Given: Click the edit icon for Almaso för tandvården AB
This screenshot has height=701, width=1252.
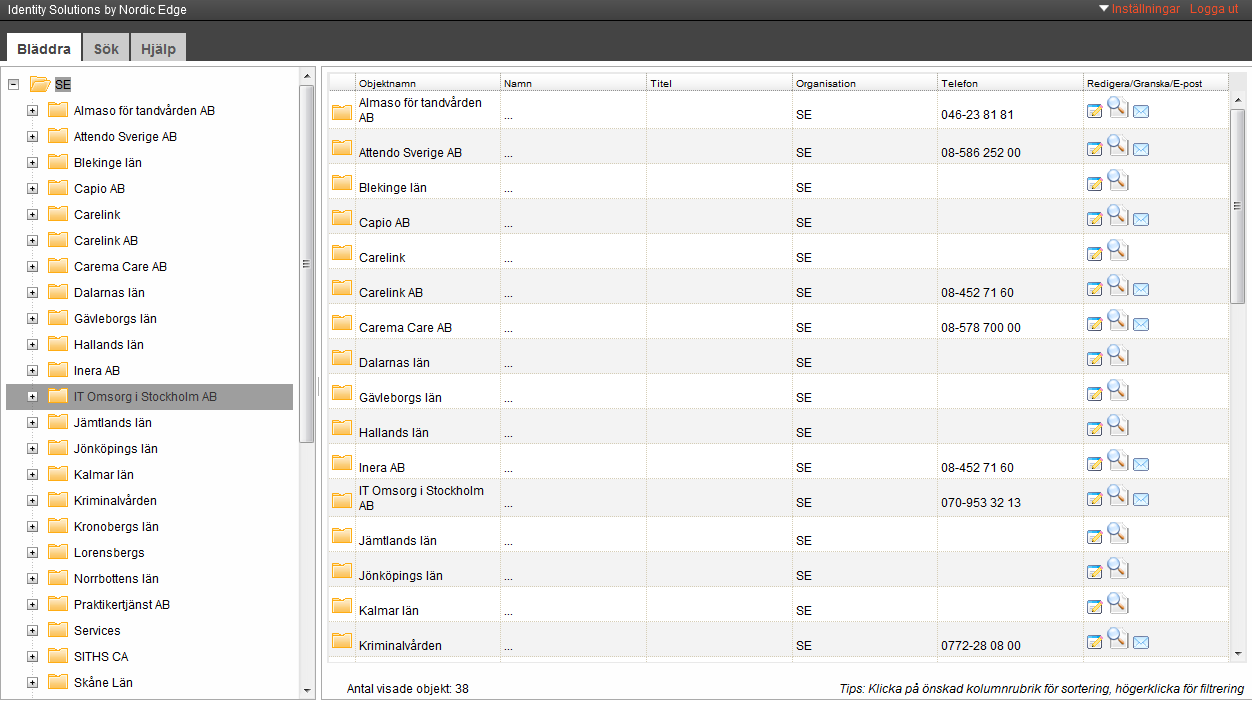Looking at the screenshot, I should click(1095, 111).
